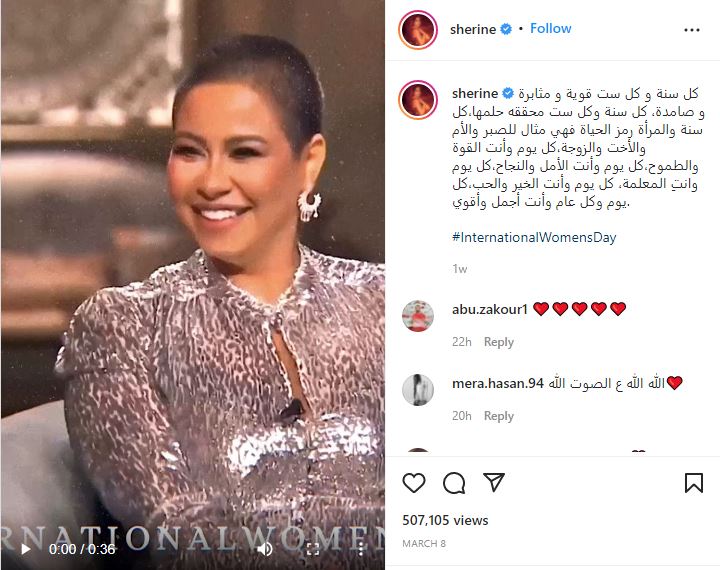720x570 pixels.
Task: Share post via paper plane icon
Action: [x=494, y=482]
